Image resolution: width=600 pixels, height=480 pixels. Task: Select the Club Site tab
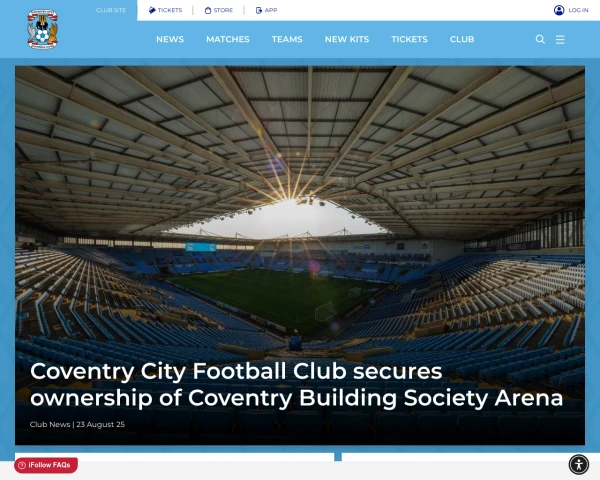pos(111,10)
